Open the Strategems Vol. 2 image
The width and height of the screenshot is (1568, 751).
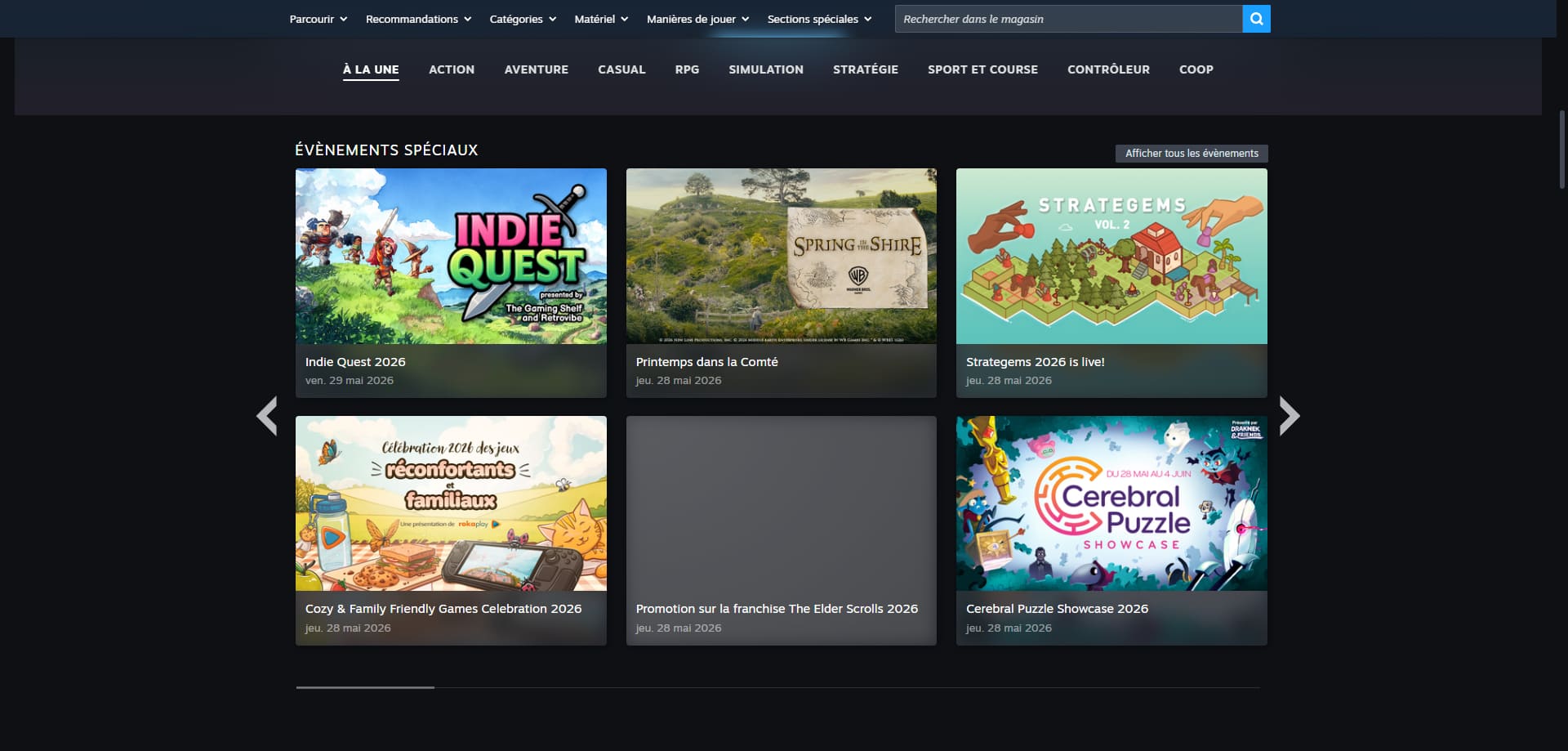tap(1111, 256)
